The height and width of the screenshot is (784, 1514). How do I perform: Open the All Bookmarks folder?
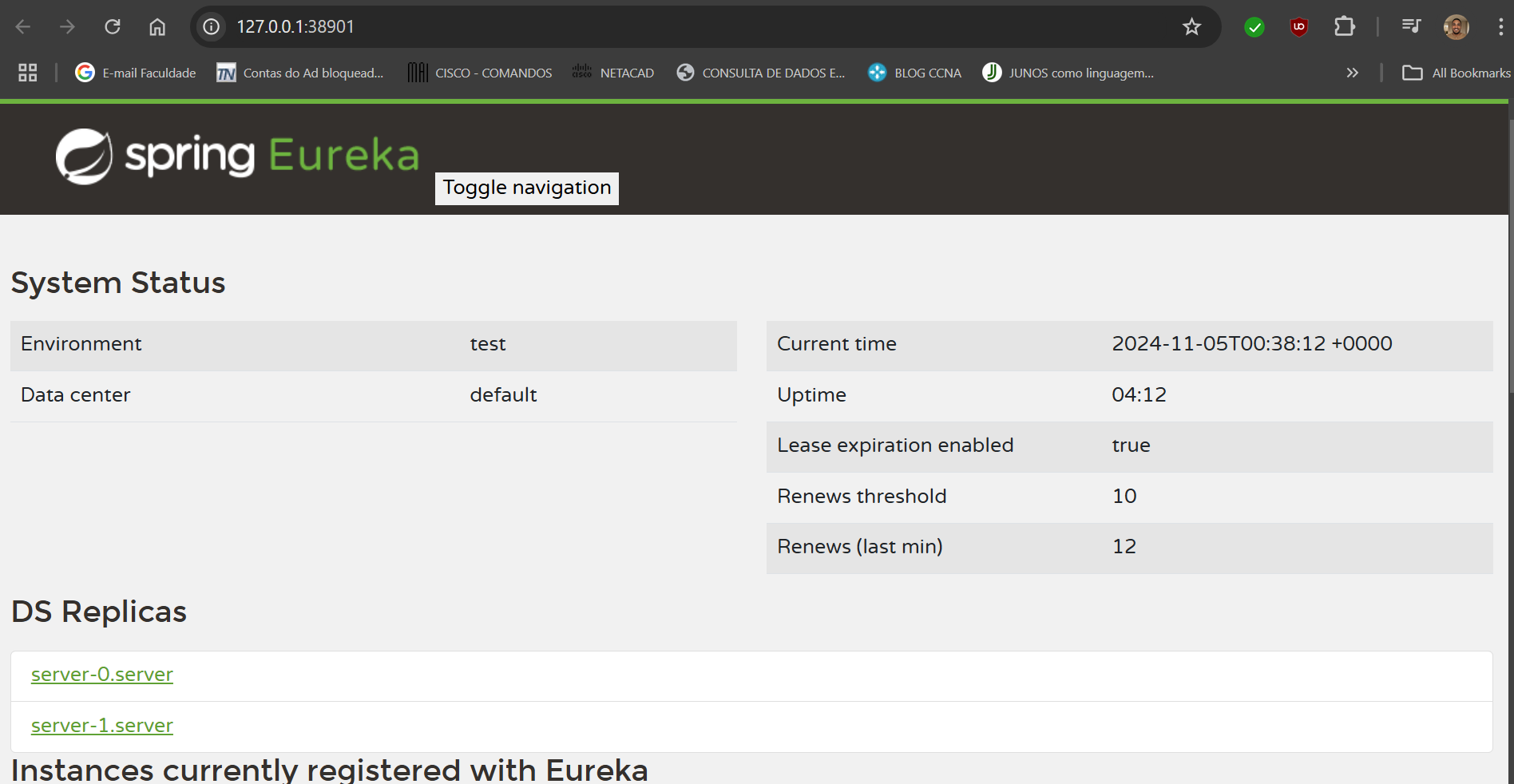1457,73
